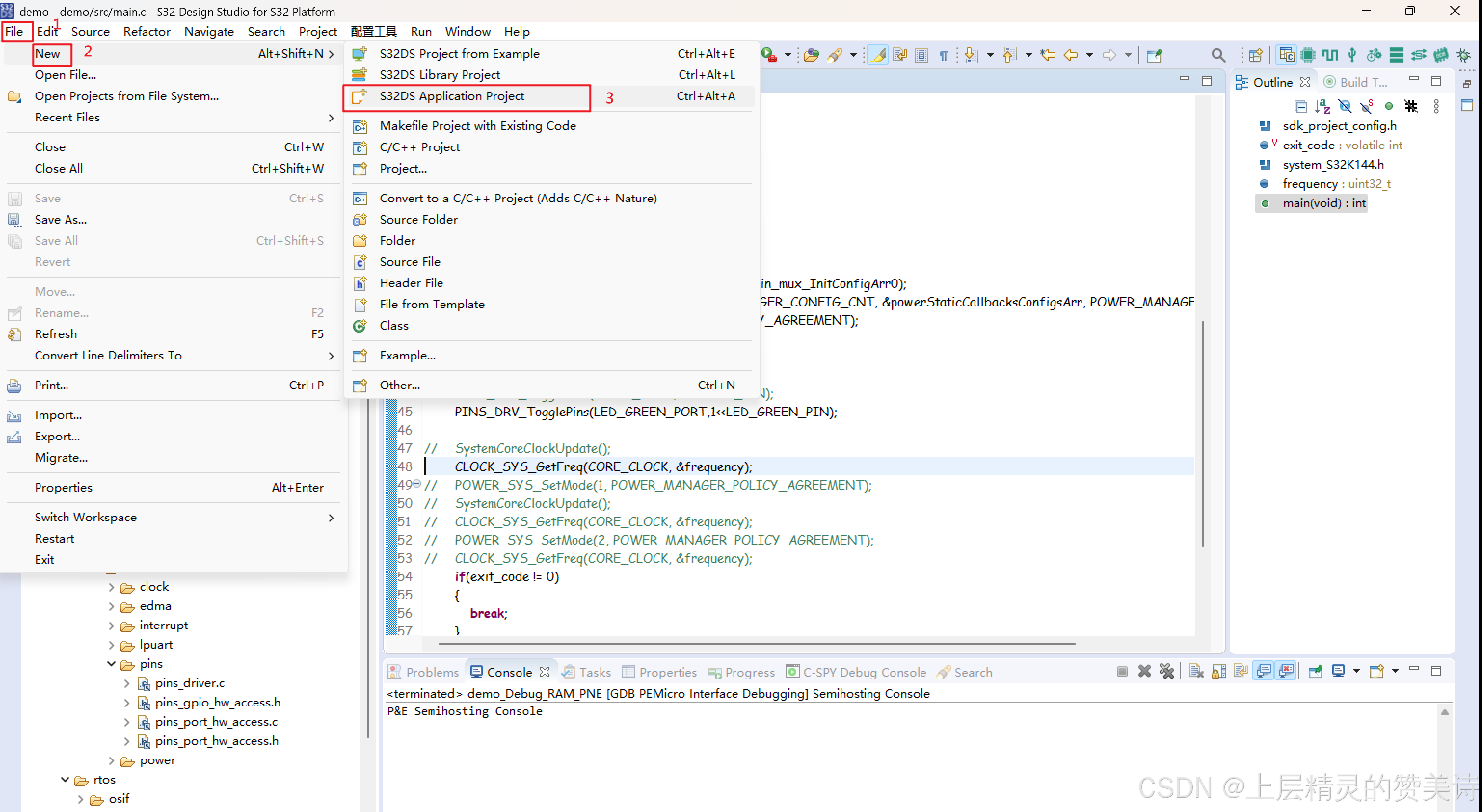This screenshot has width=1482, height=812.
Task: Toggle Scroll Lock in the Console
Action: click(1218, 671)
